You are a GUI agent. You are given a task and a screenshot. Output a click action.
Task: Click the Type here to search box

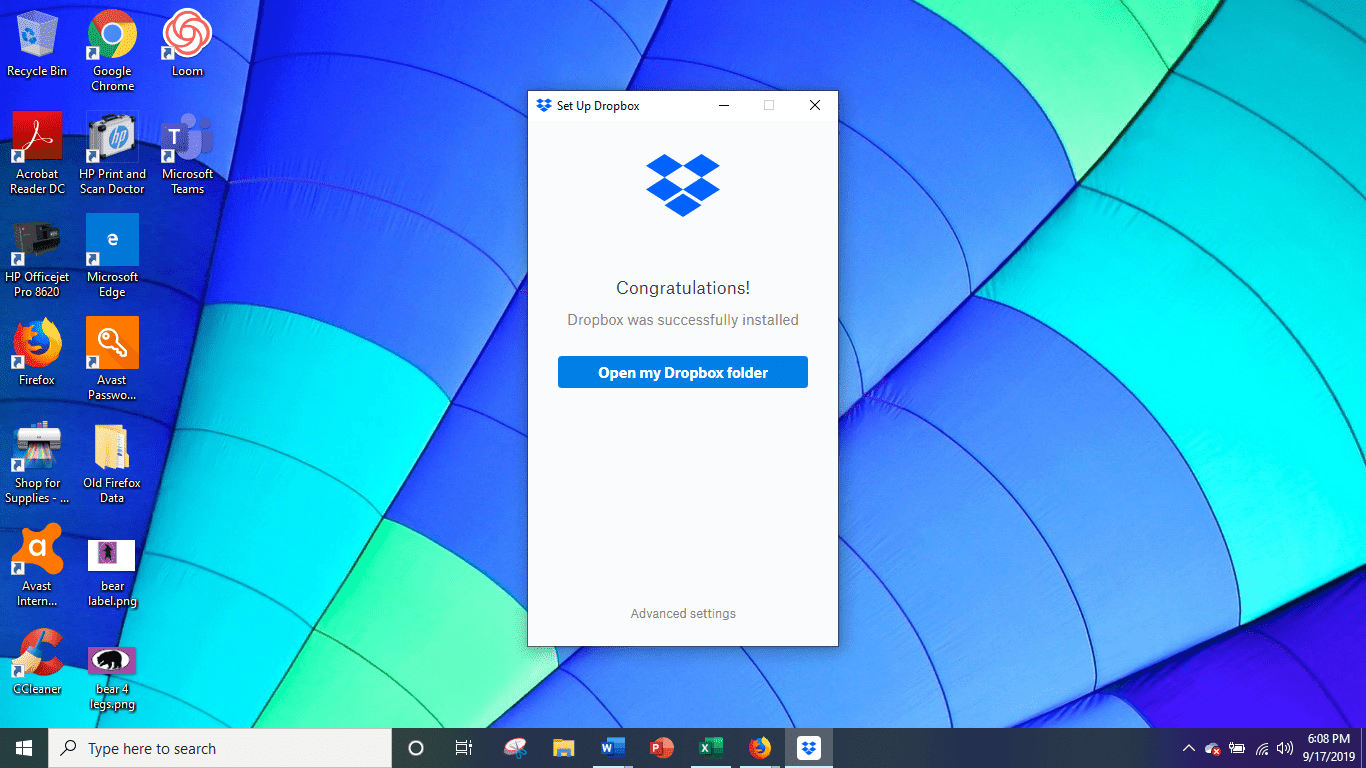point(220,748)
